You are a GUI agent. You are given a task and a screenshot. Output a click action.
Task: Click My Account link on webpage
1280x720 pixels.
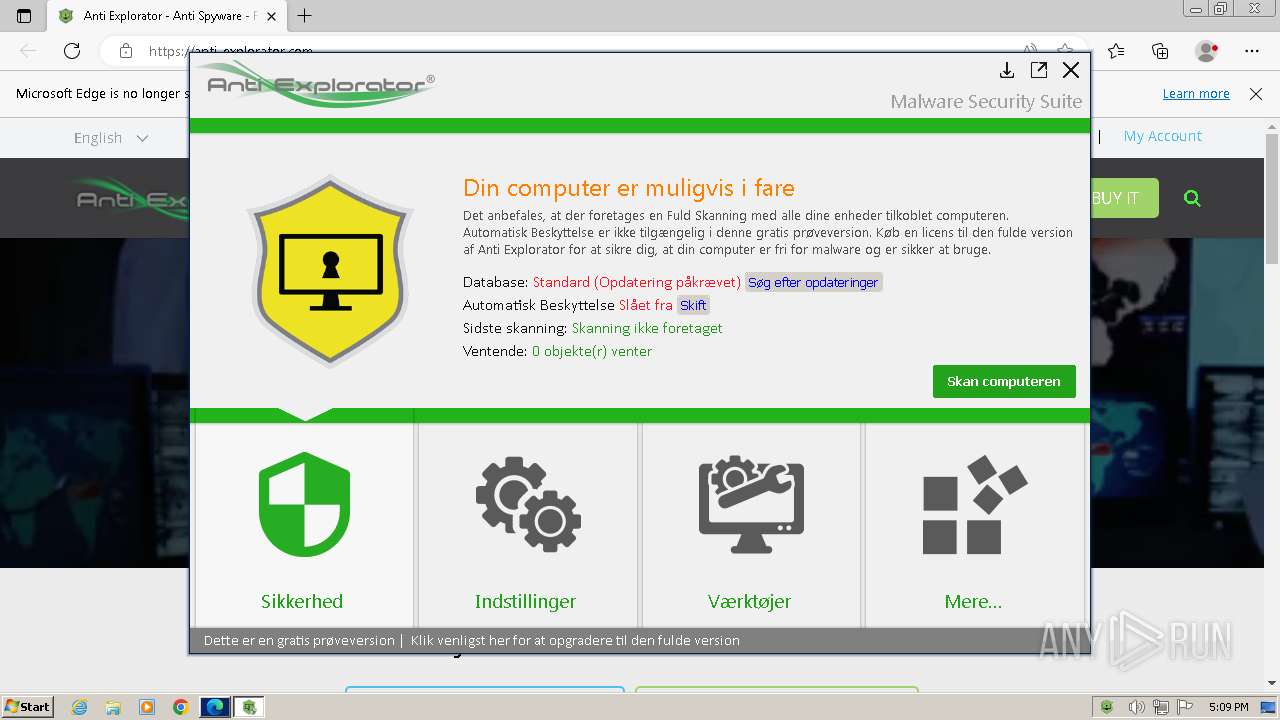pos(1163,136)
